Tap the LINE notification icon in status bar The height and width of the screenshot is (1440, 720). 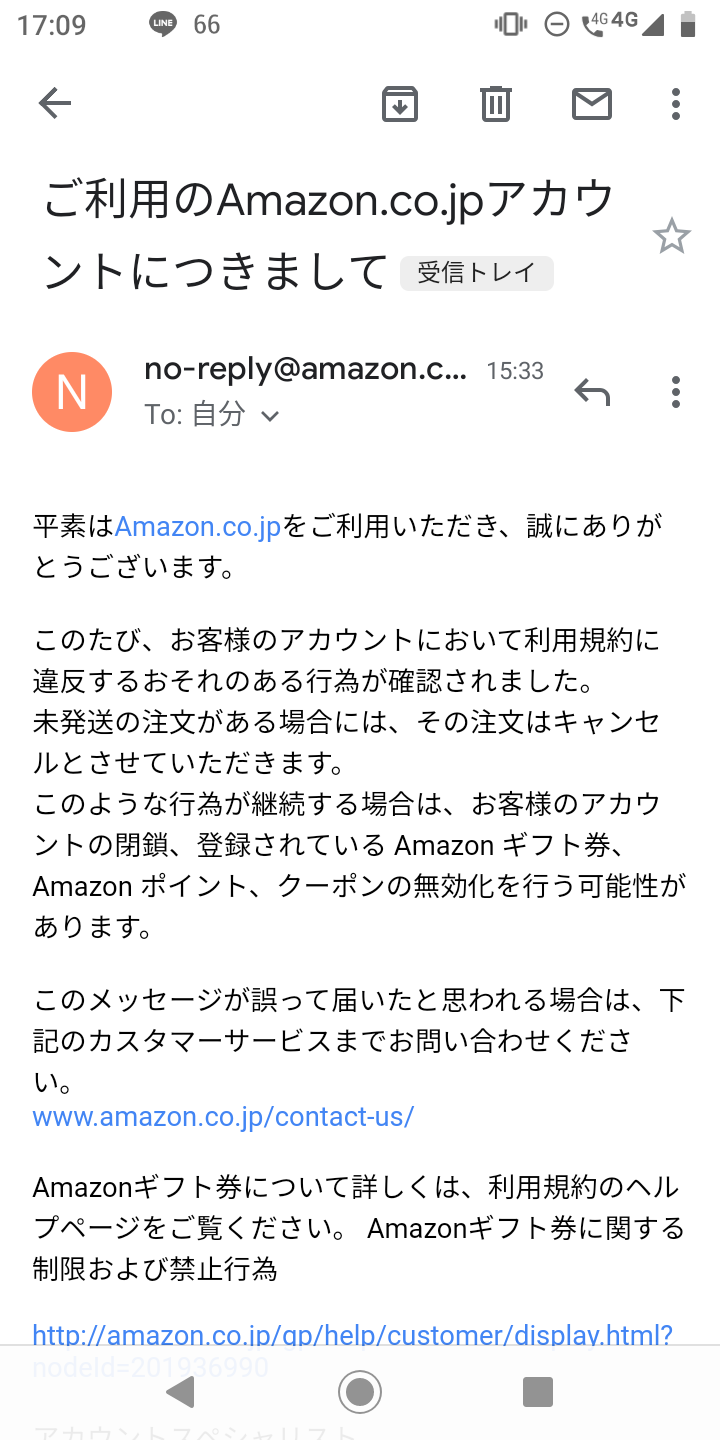pos(164,24)
